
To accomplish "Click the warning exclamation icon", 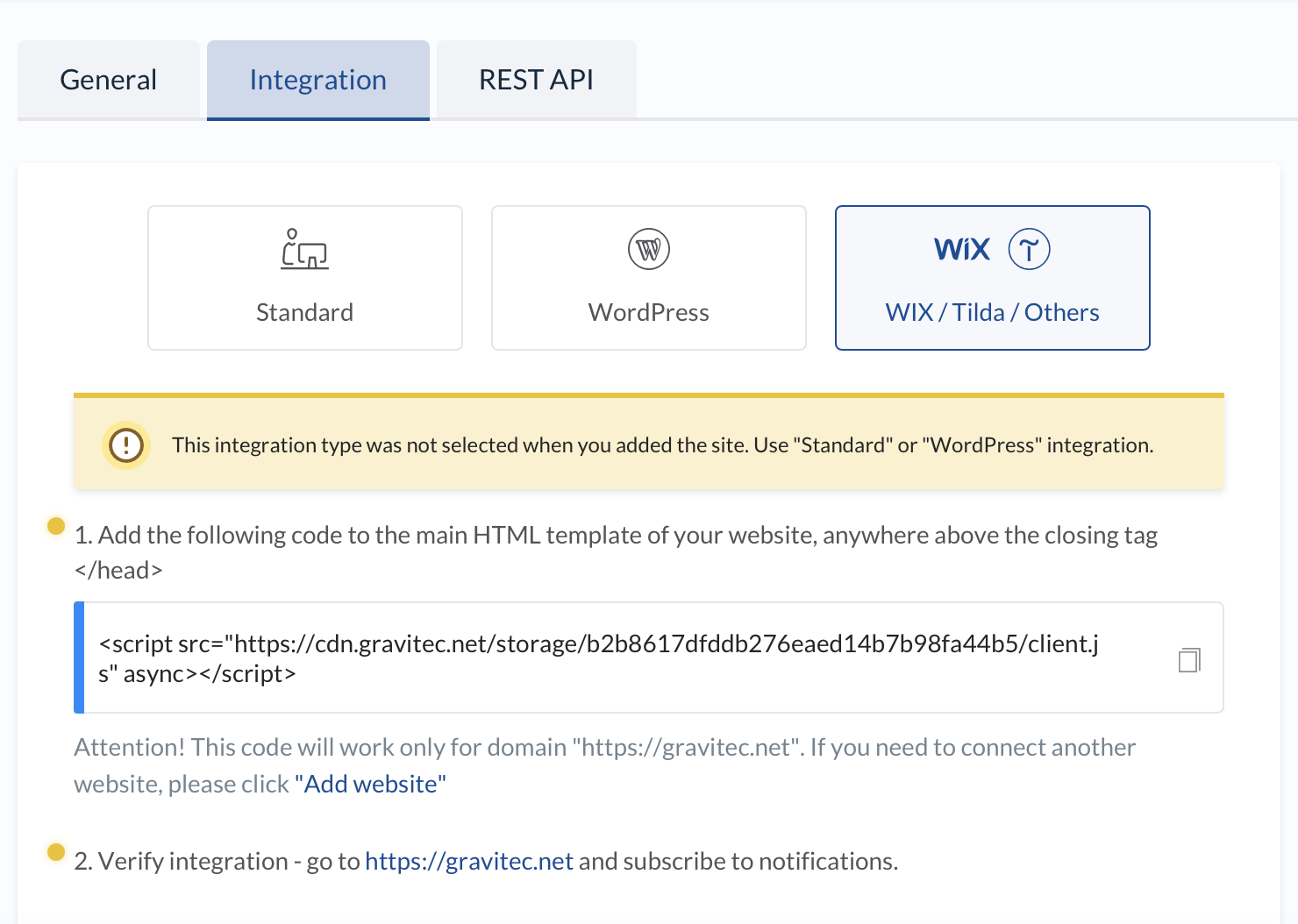I will 126,444.
